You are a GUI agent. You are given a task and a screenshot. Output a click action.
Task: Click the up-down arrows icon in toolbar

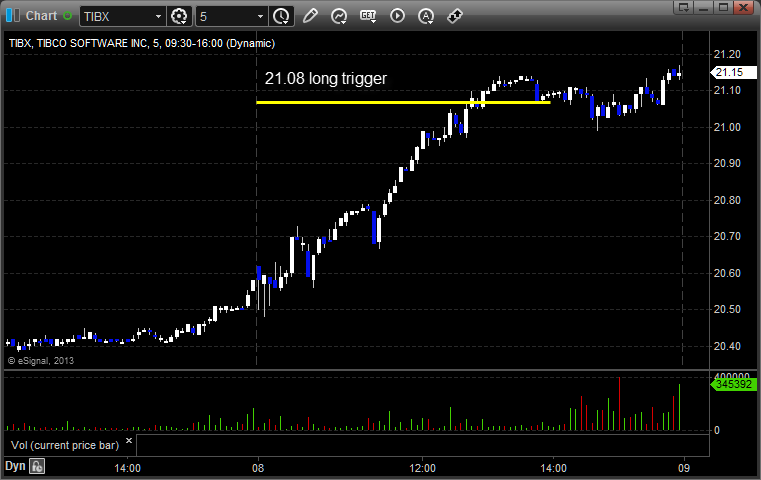[x=455, y=17]
